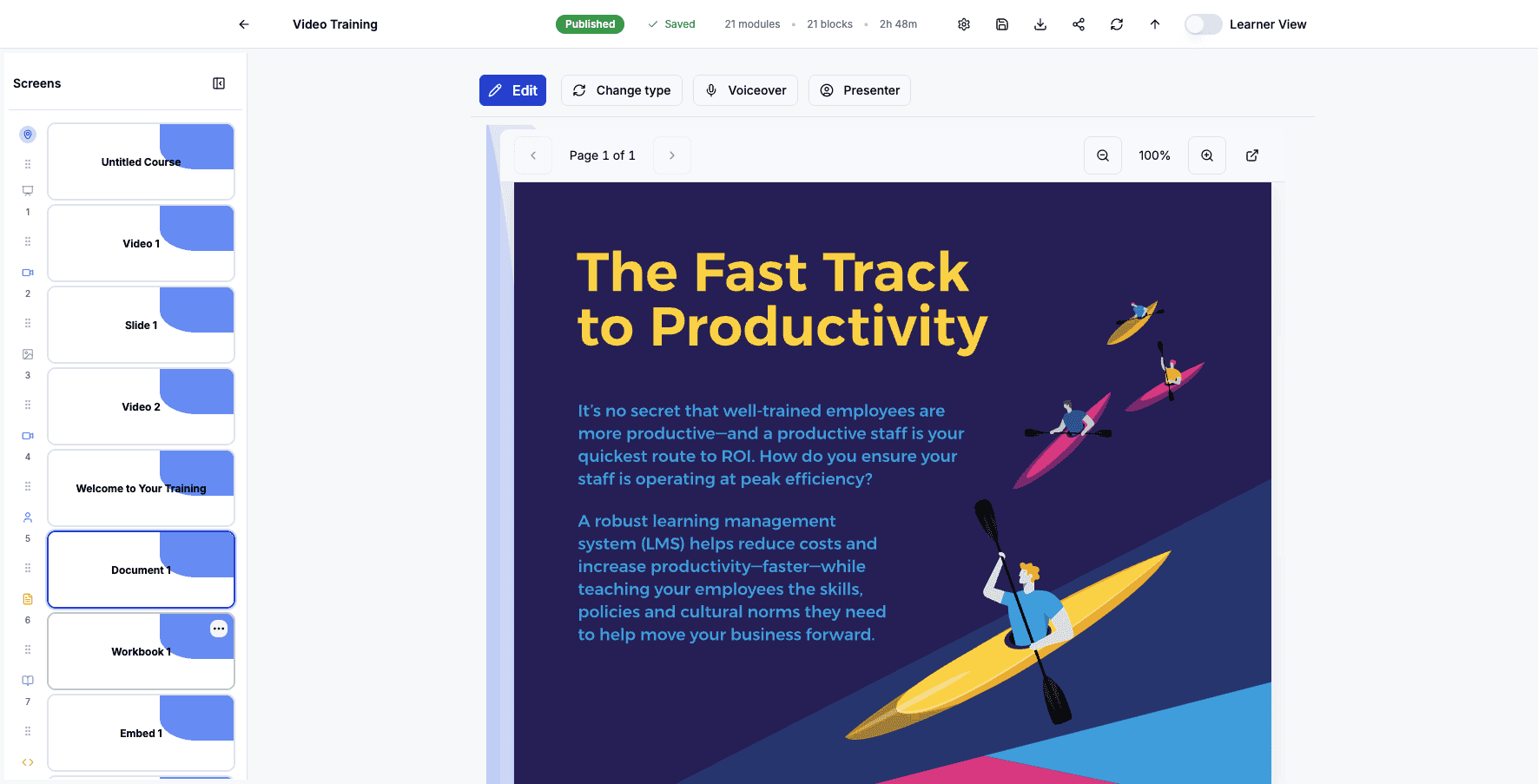Open sharing options with the share icon

coord(1079,24)
